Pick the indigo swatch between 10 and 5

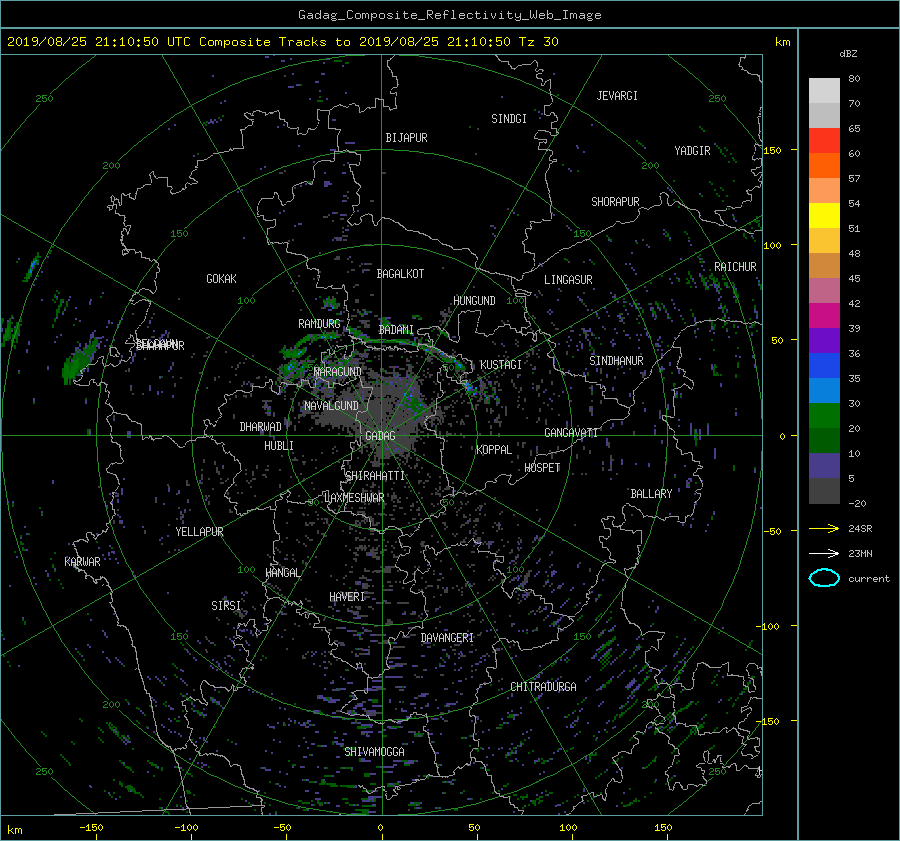tap(824, 466)
